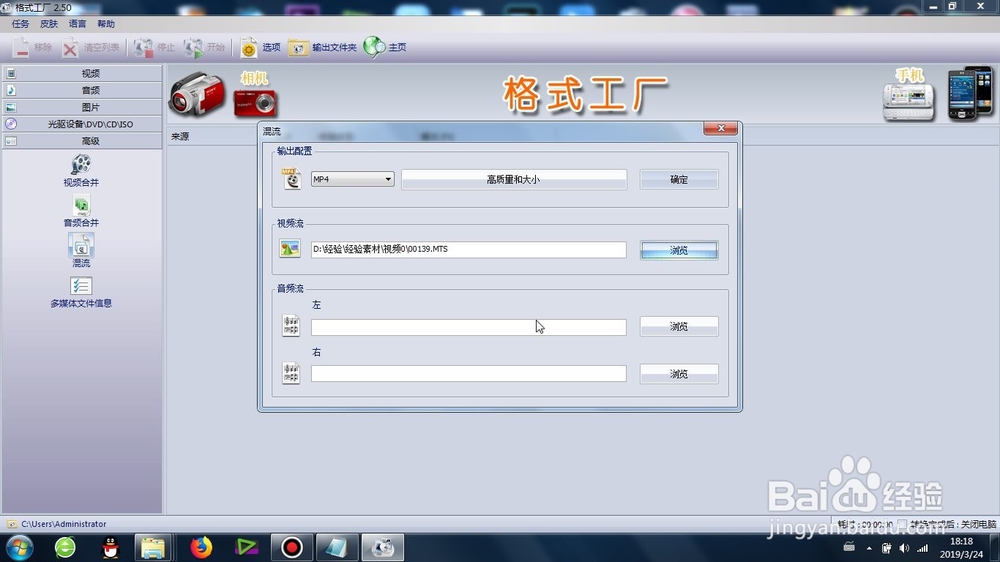Viewport: 1000px width, 562px height.
Task: Browse for right audio stream file
Action: [679, 373]
